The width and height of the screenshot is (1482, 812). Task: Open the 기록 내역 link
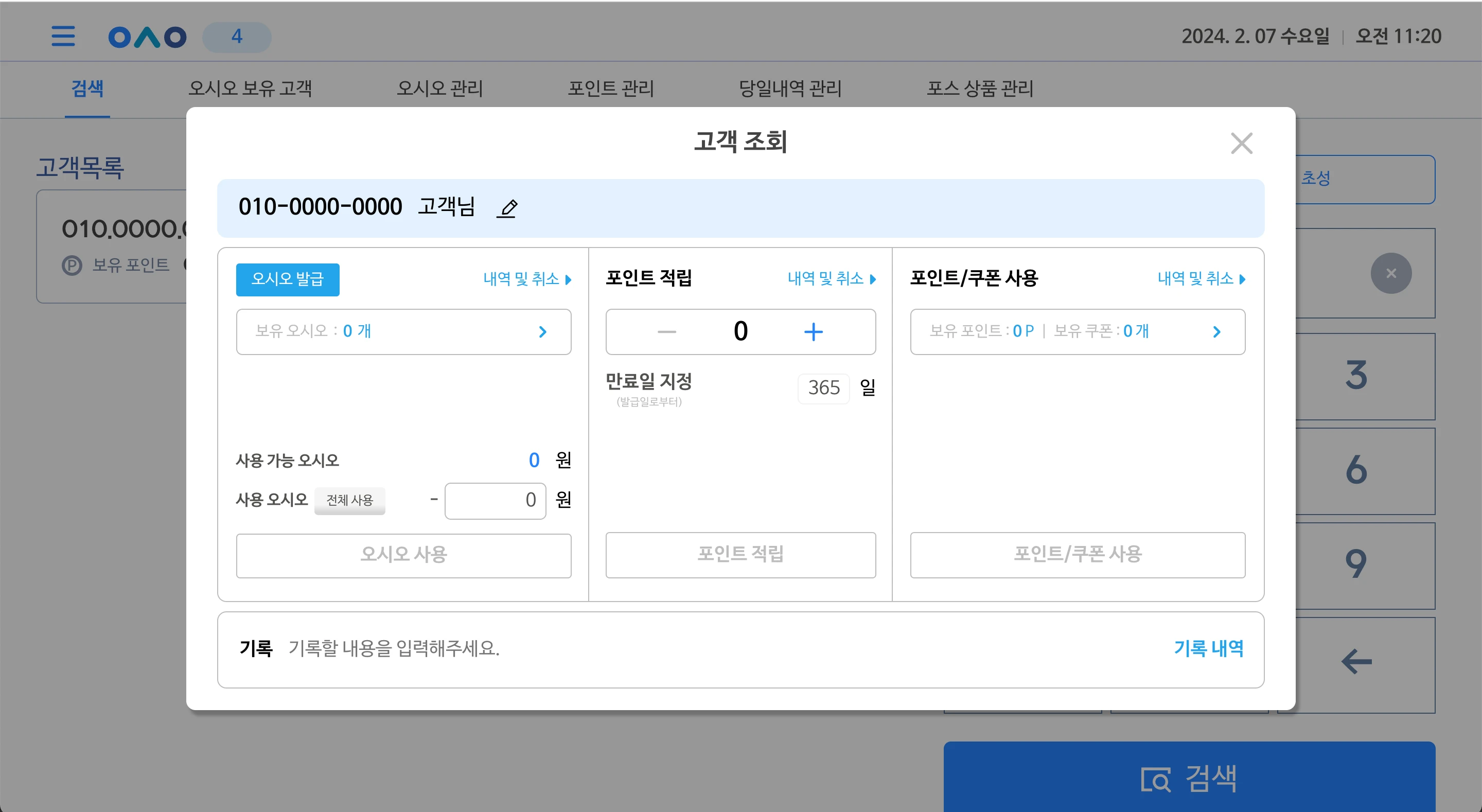coord(1209,648)
